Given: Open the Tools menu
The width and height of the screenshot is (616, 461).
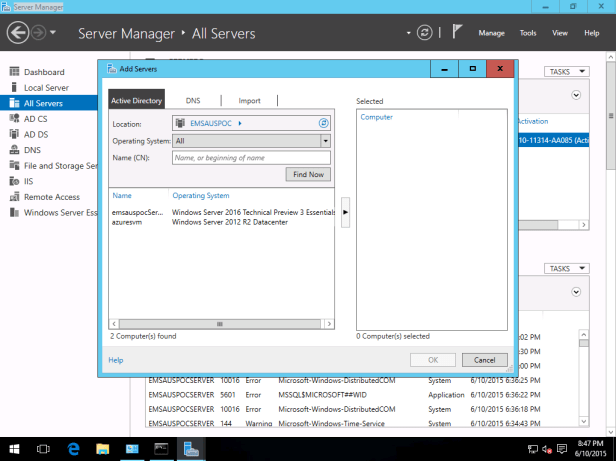Looking at the screenshot, I should coord(527,33).
